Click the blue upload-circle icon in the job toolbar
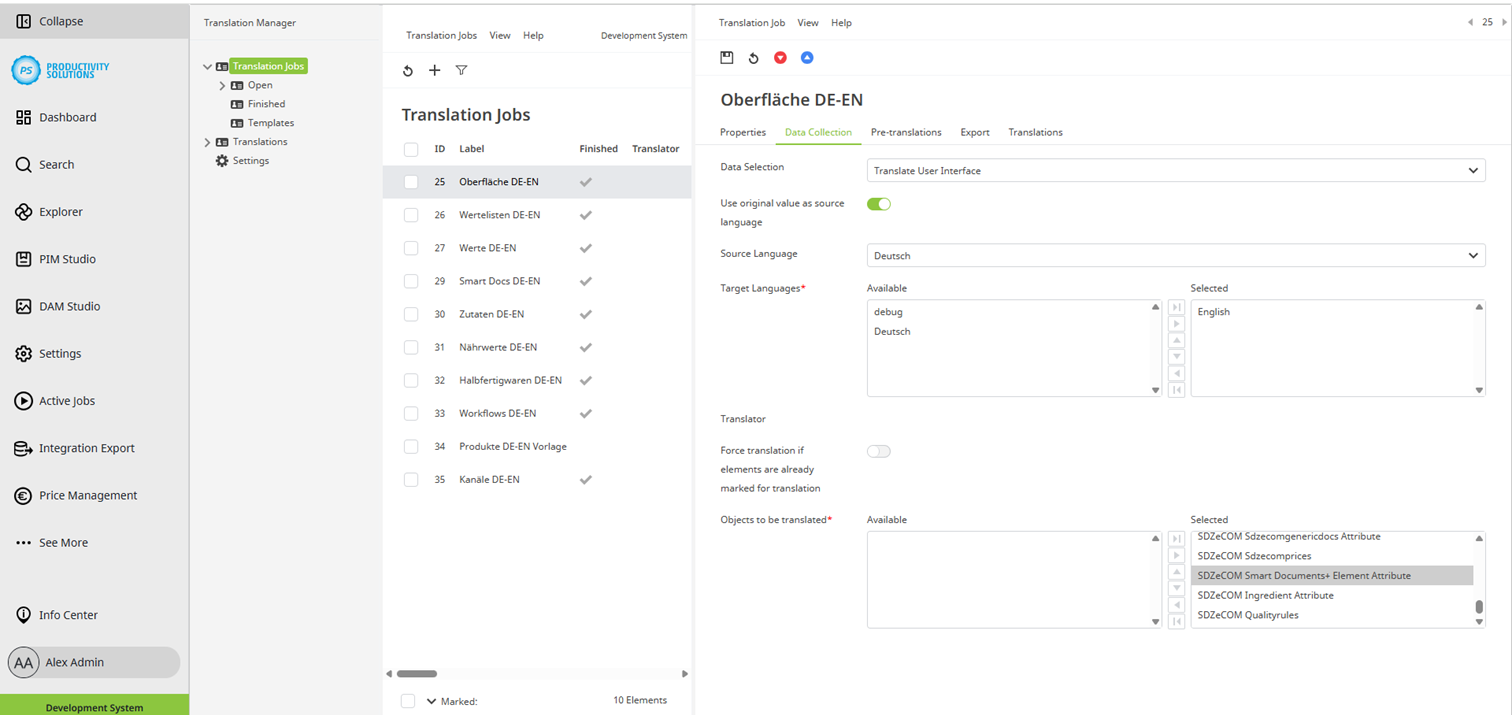 (x=807, y=57)
